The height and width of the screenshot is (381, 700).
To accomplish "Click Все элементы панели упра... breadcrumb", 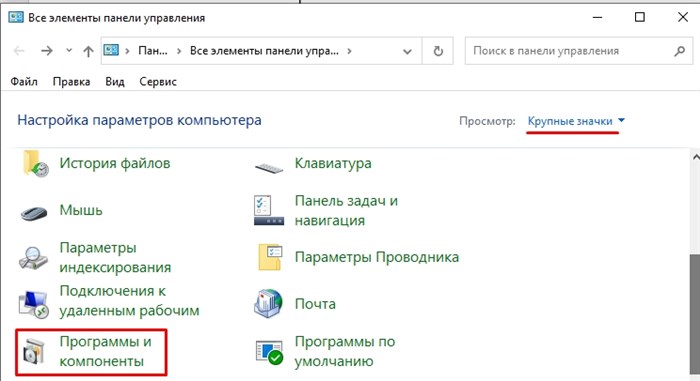I will pos(264,51).
